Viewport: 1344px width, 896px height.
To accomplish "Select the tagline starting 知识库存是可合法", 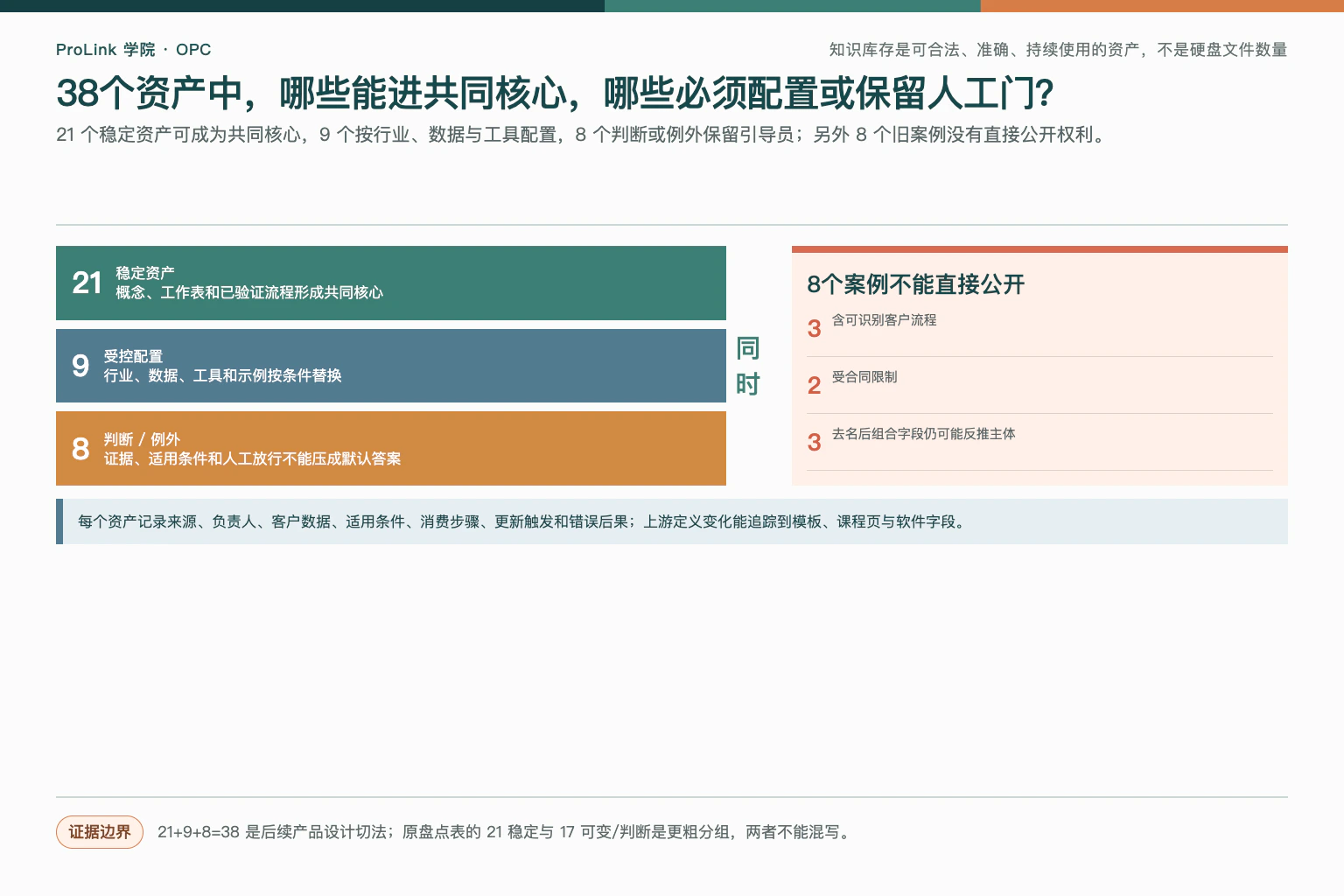I will pyautogui.click(x=1058, y=50).
